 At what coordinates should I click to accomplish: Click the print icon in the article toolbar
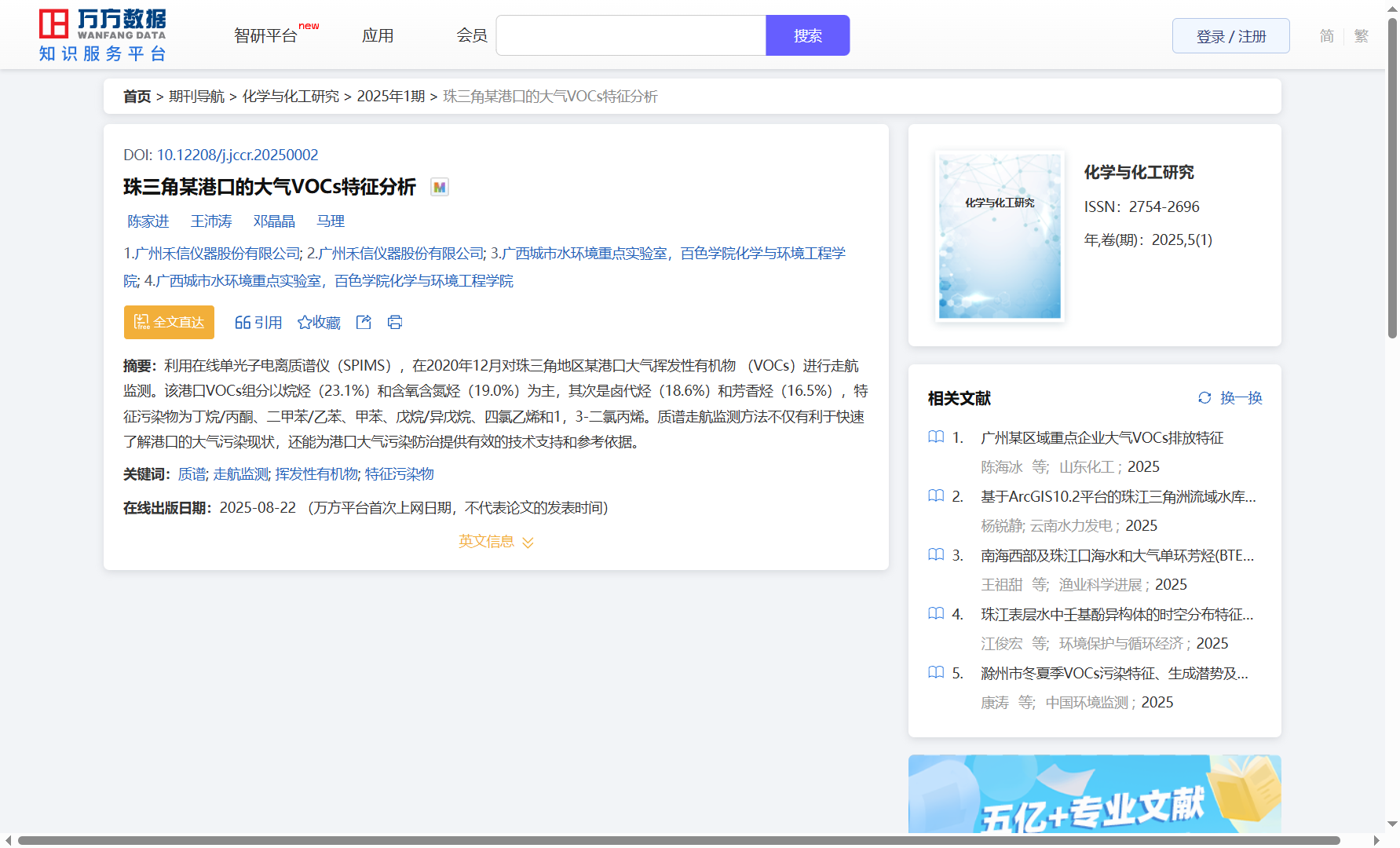click(x=395, y=322)
